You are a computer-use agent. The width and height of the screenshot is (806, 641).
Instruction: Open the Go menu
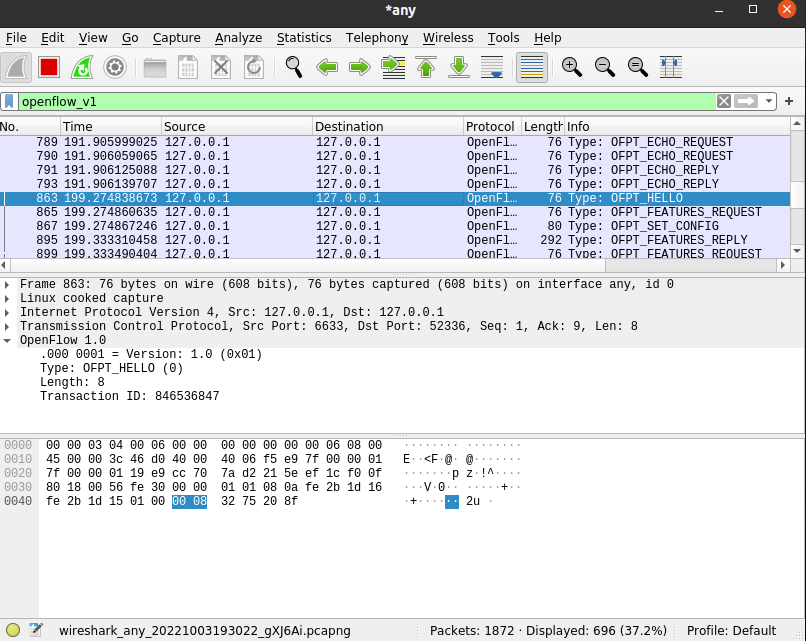(130, 38)
